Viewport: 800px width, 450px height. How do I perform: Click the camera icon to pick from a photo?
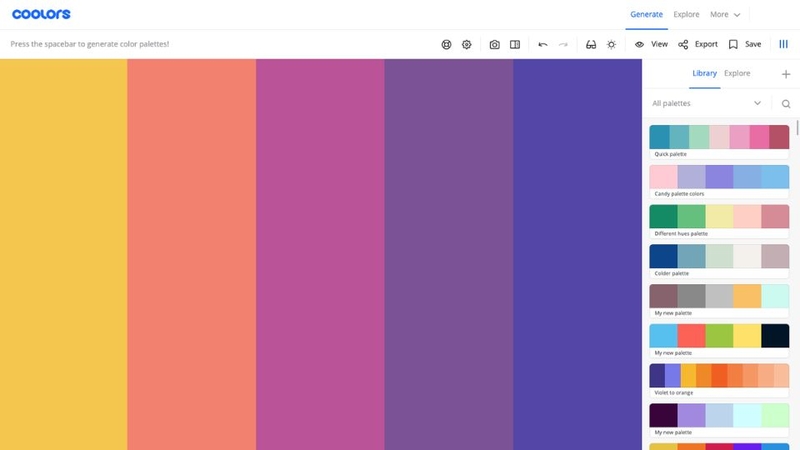[494, 44]
